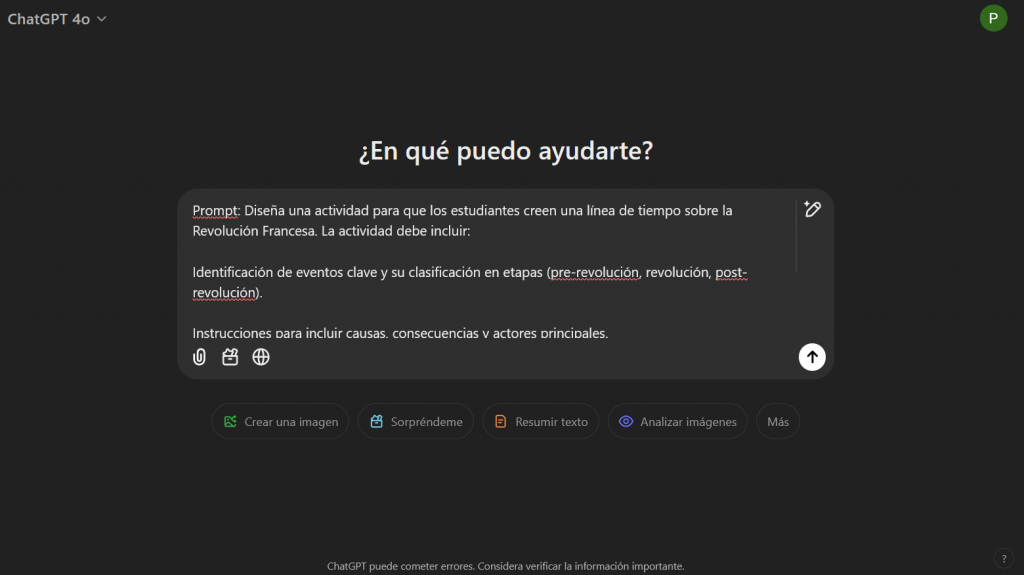The height and width of the screenshot is (575, 1024).
Task: Place cursor after "consecuencias y actores principales"
Action: 607,333
